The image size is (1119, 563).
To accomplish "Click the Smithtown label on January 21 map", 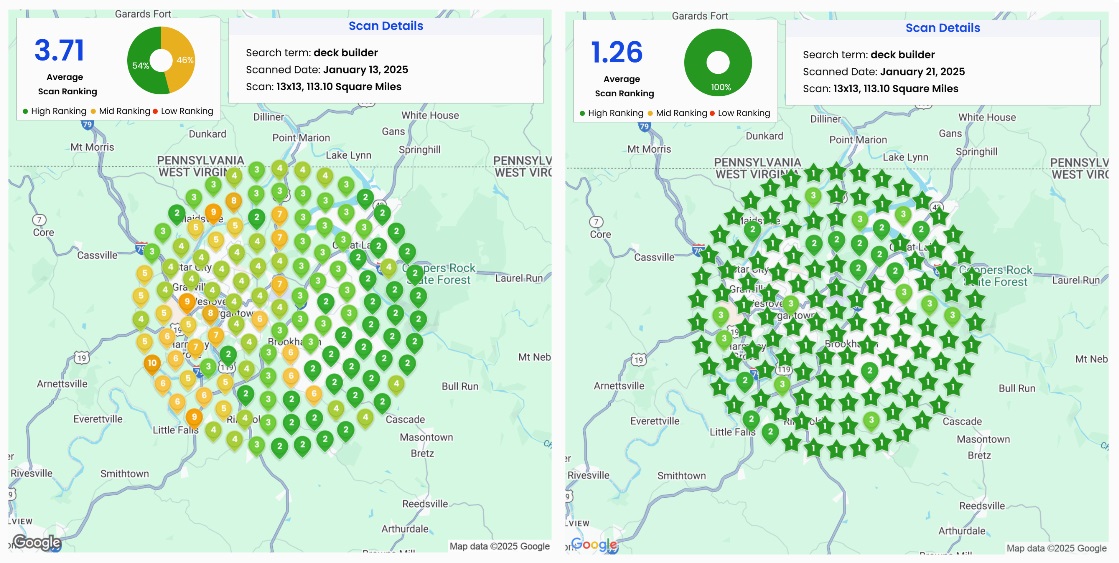I will click(x=682, y=475).
